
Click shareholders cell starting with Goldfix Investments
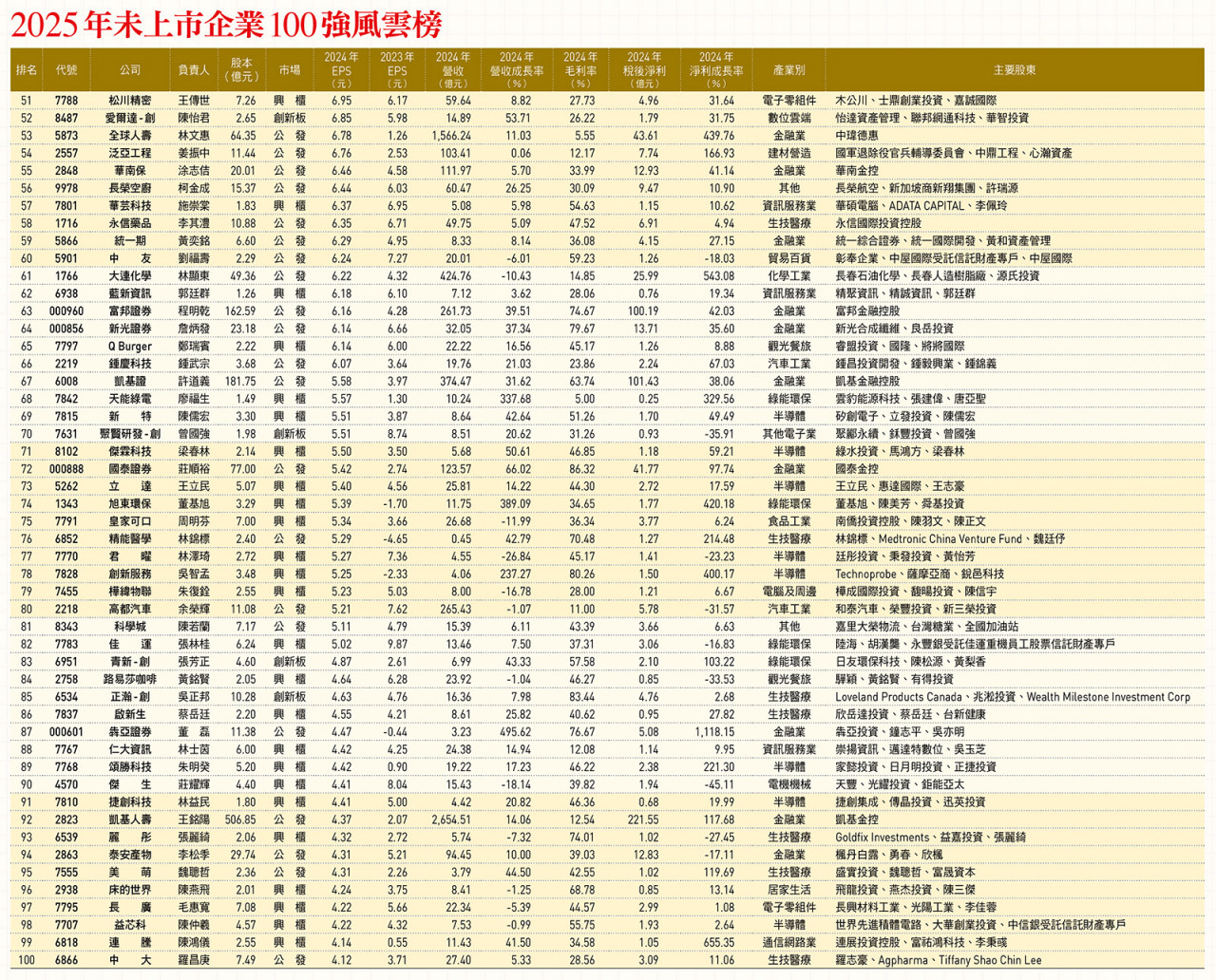point(930,838)
